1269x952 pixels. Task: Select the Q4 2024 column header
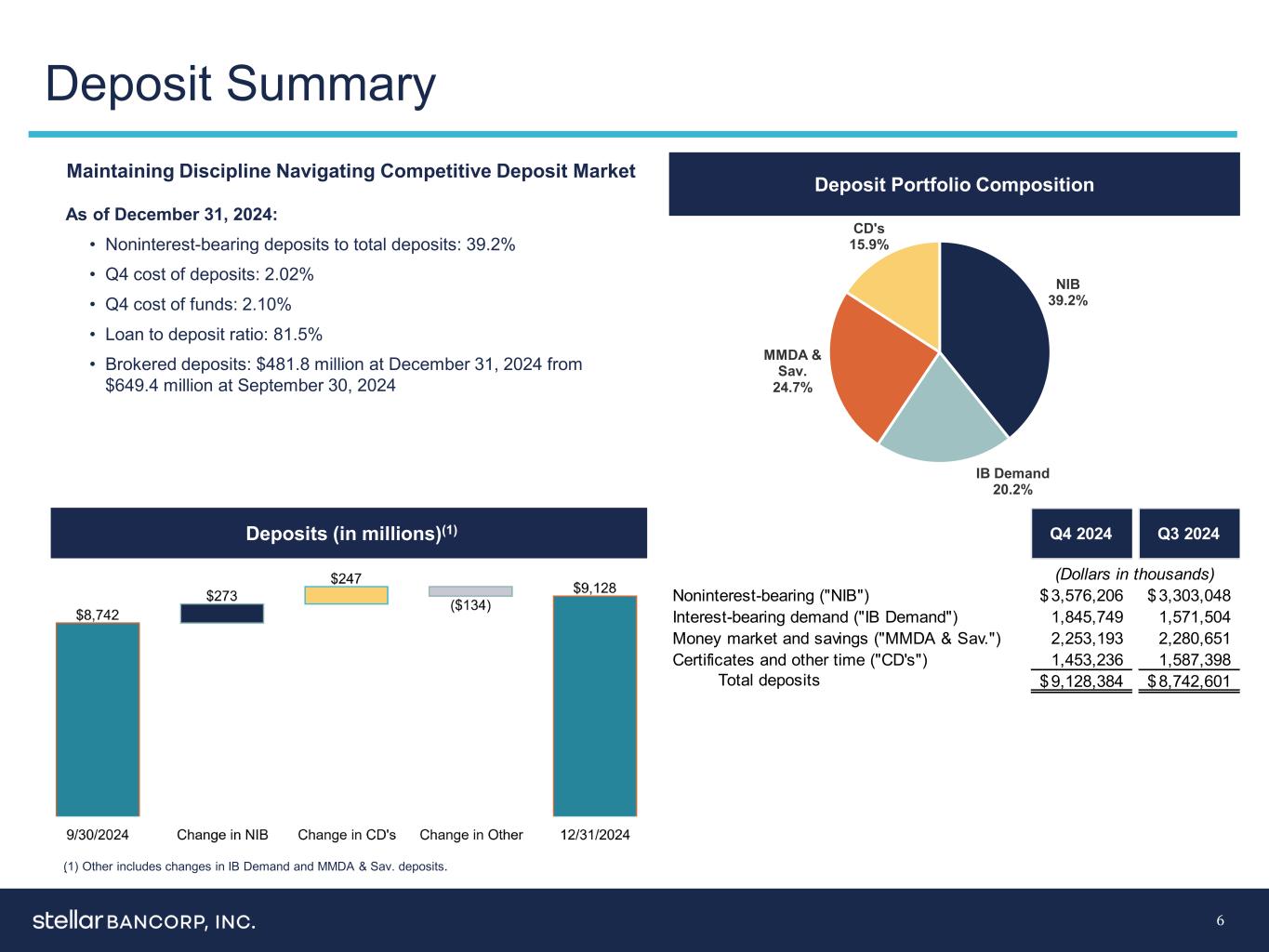[x=1080, y=534]
